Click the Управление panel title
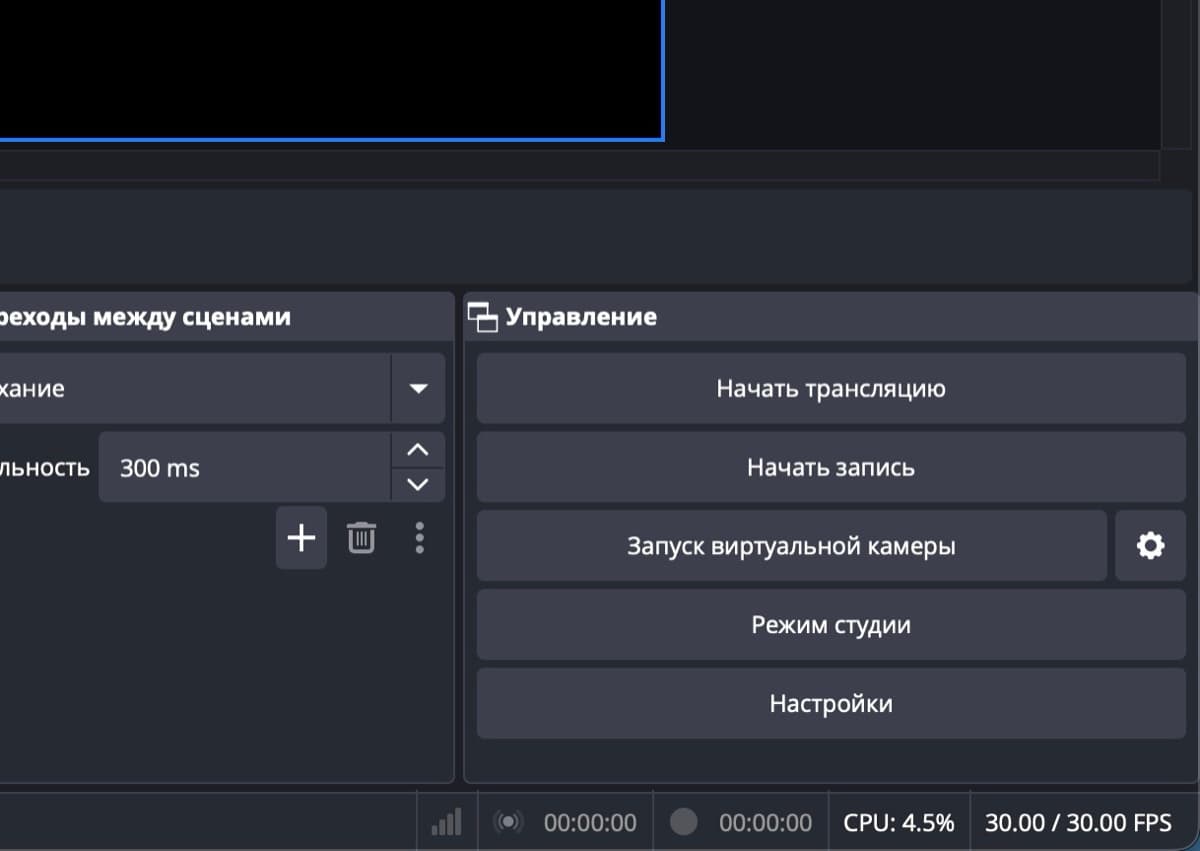Image resolution: width=1200 pixels, height=851 pixels. 581,317
